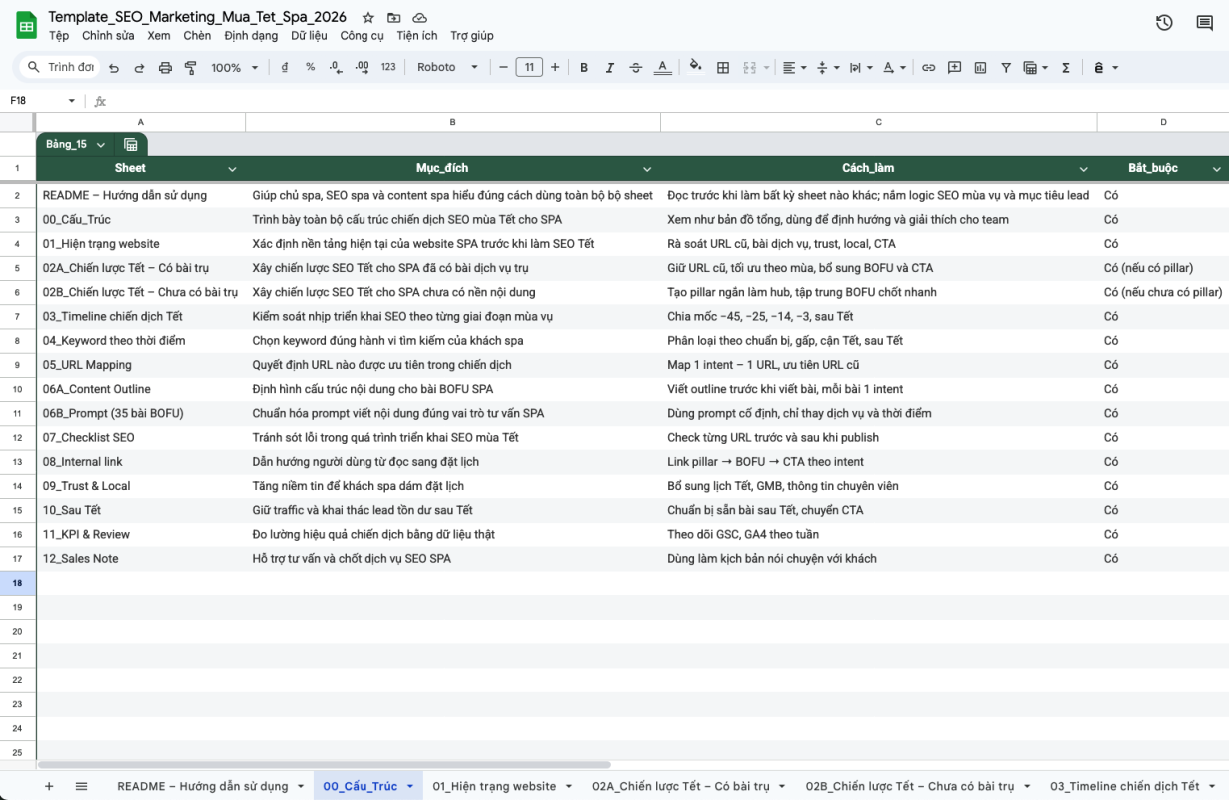The height and width of the screenshot is (800, 1229).
Task: Print the spreadsheet
Action: 165,68
